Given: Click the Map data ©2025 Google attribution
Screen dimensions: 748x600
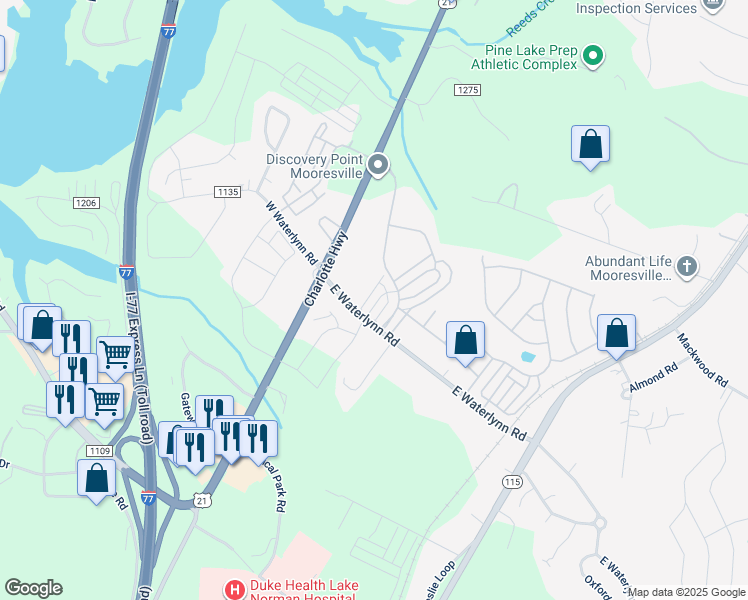Looking at the screenshot, I should coord(687,593).
